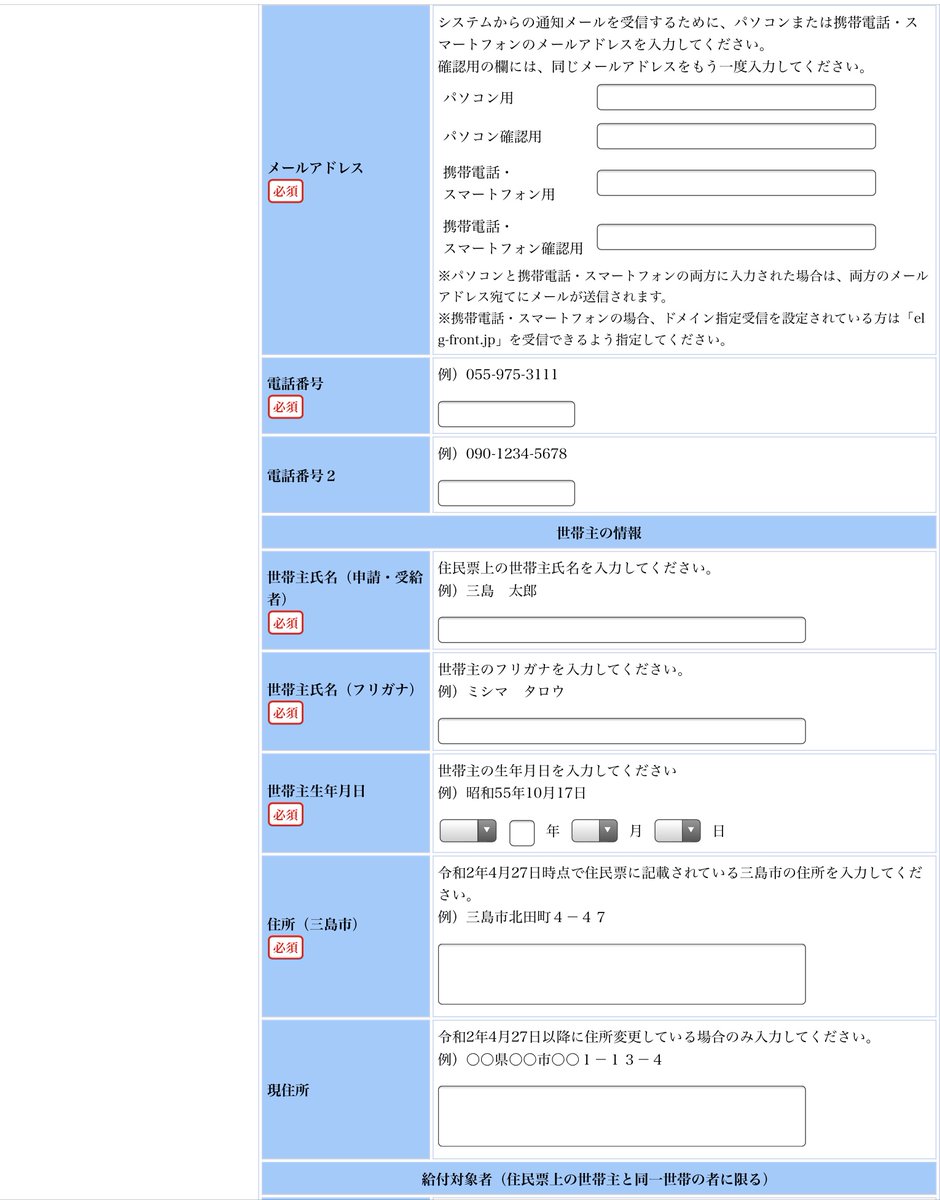Click the 携帯電話・スマートフォン確認用 confirmation field

coord(735,236)
